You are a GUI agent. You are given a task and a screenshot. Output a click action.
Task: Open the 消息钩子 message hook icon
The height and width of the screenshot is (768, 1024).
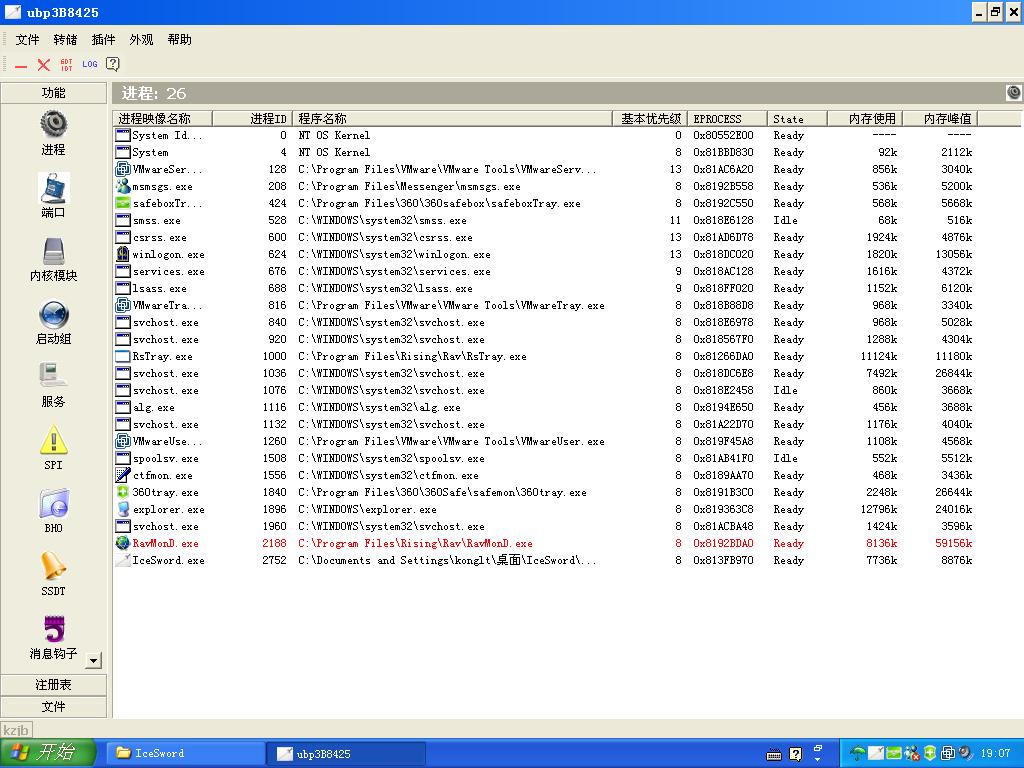click(54, 629)
